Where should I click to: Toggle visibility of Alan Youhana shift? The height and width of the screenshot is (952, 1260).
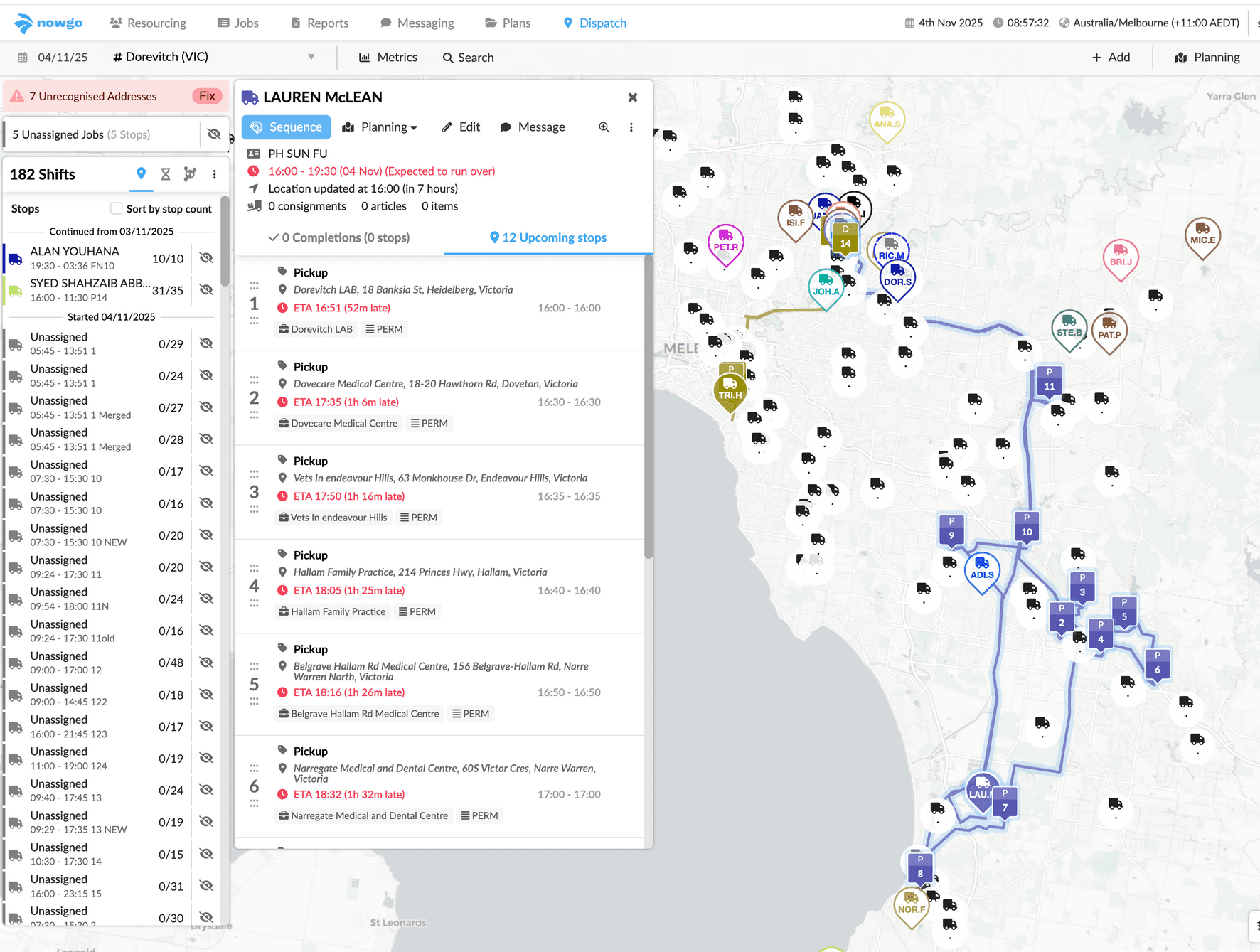206,258
